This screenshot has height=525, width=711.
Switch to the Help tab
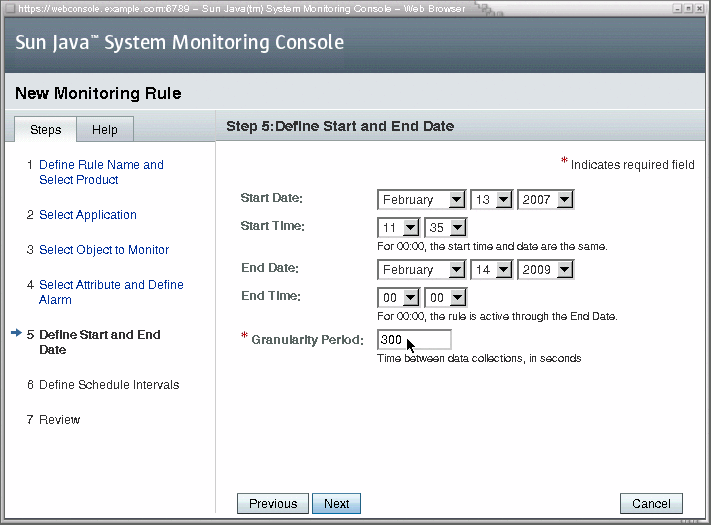coord(105,130)
